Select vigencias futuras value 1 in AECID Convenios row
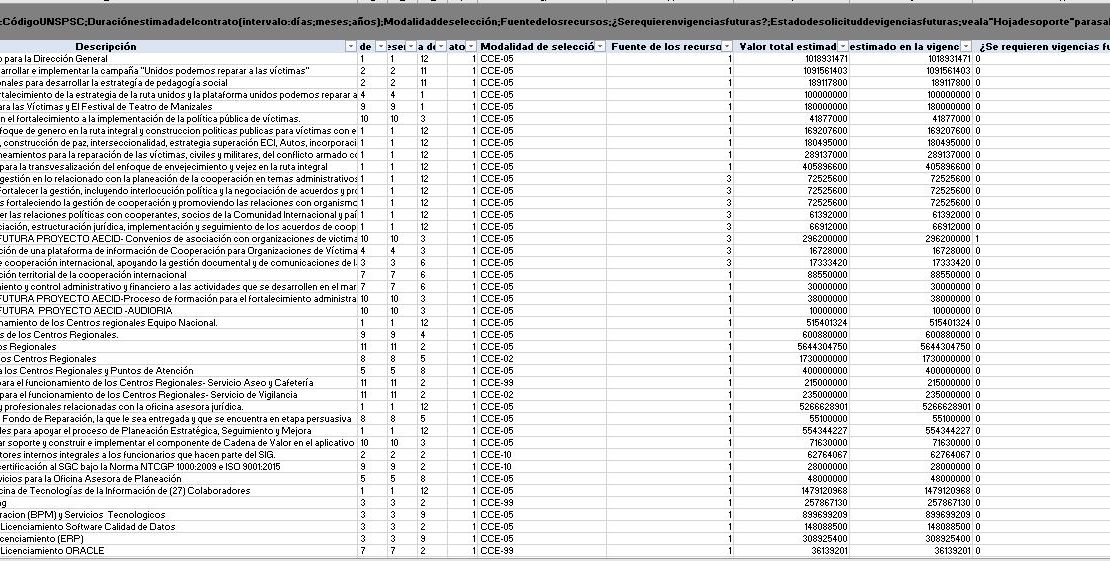The height and width of the screenshot is (561, 1110). click(x=1041, y=239)
